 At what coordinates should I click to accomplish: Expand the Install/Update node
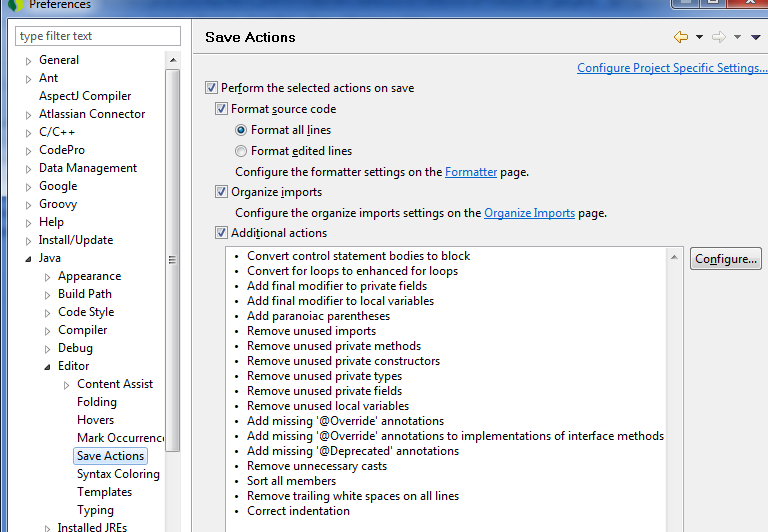pos(28,241)
